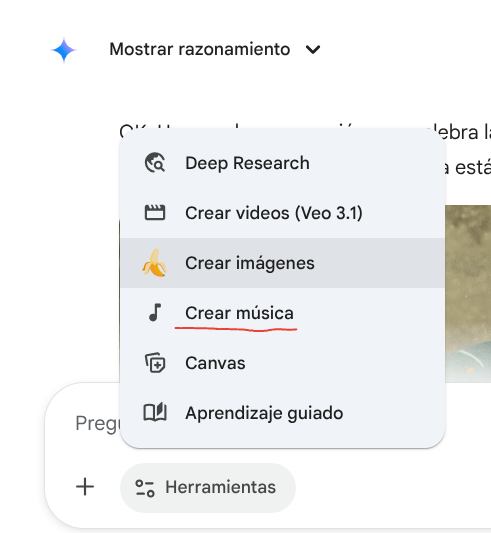The height and width of the screenshot is (533, 491).
Task: Choose Crear videos (Veo 3.1)
Action: click(283, 213)
